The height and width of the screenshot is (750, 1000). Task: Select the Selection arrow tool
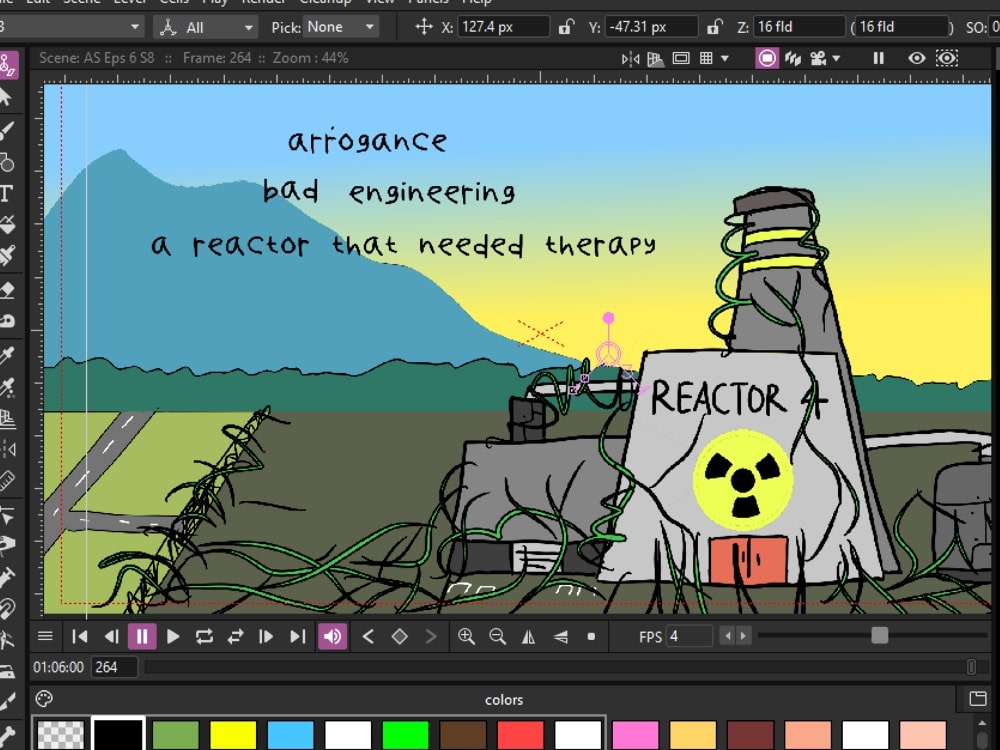tap(5, 98)
